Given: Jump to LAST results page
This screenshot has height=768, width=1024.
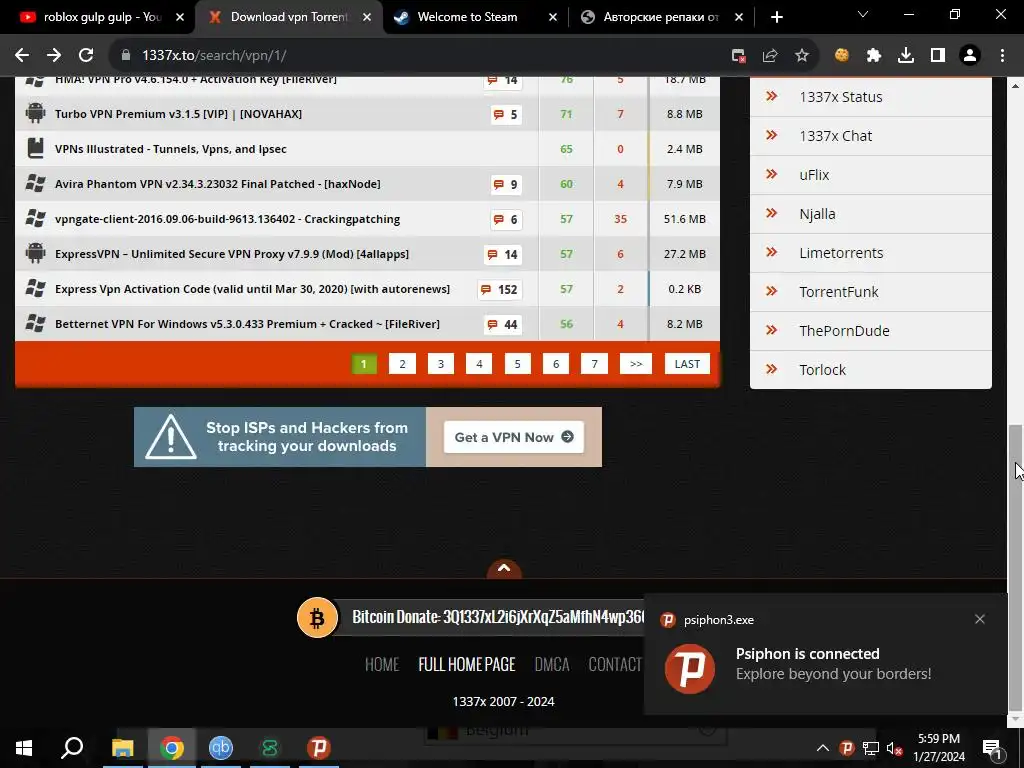Looking at the screenshot, I should click(687, 364).
